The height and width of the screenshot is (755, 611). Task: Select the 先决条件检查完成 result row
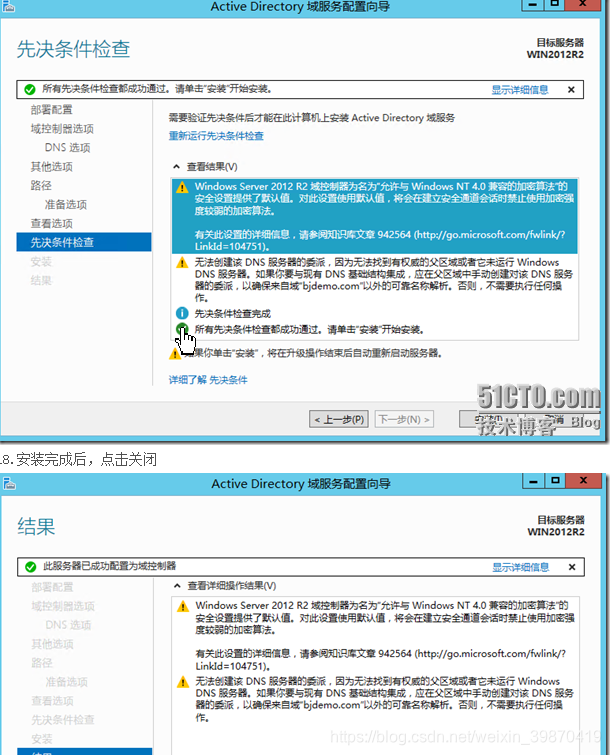[x=233, y=313]
